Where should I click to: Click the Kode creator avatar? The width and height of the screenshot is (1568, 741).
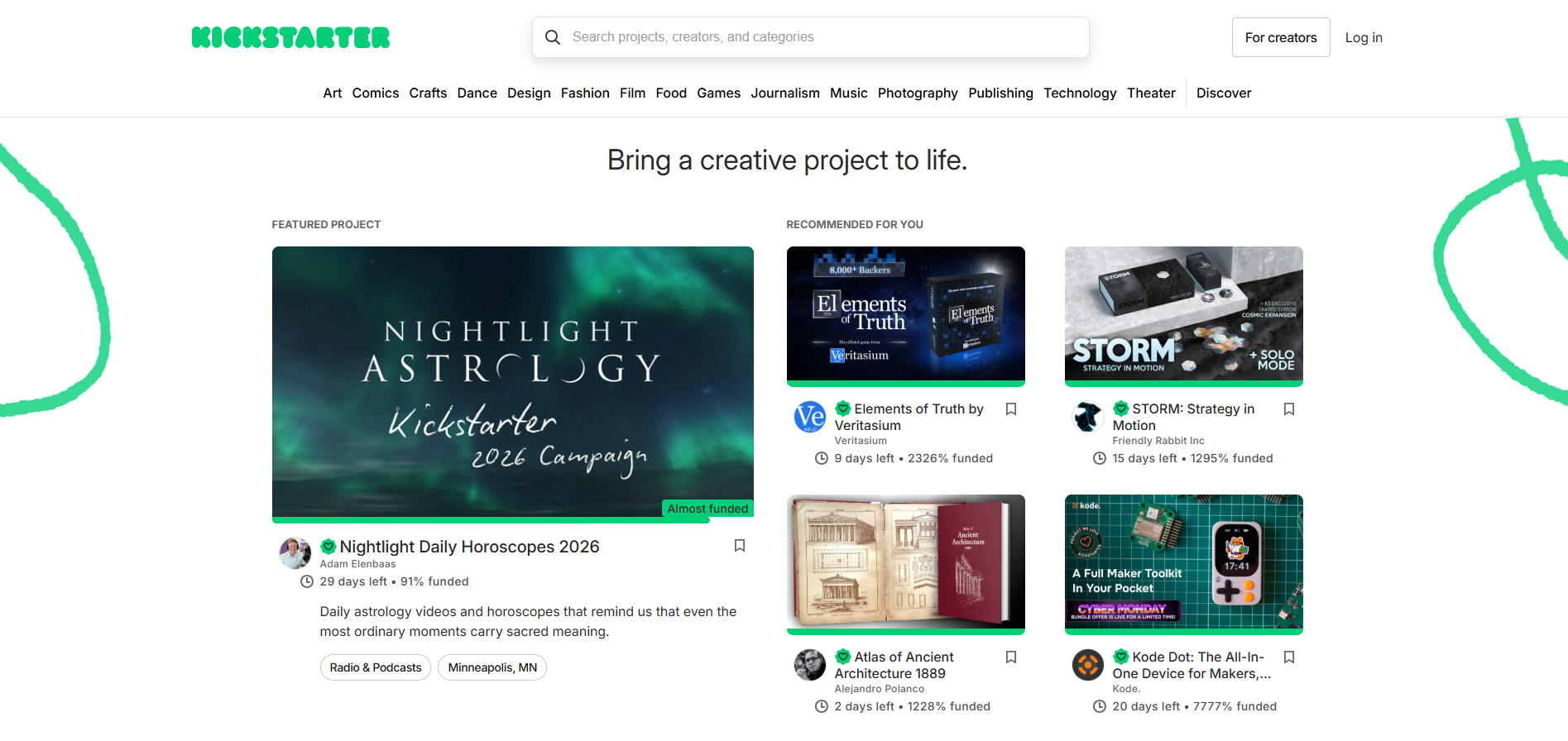pos(1088,665)
